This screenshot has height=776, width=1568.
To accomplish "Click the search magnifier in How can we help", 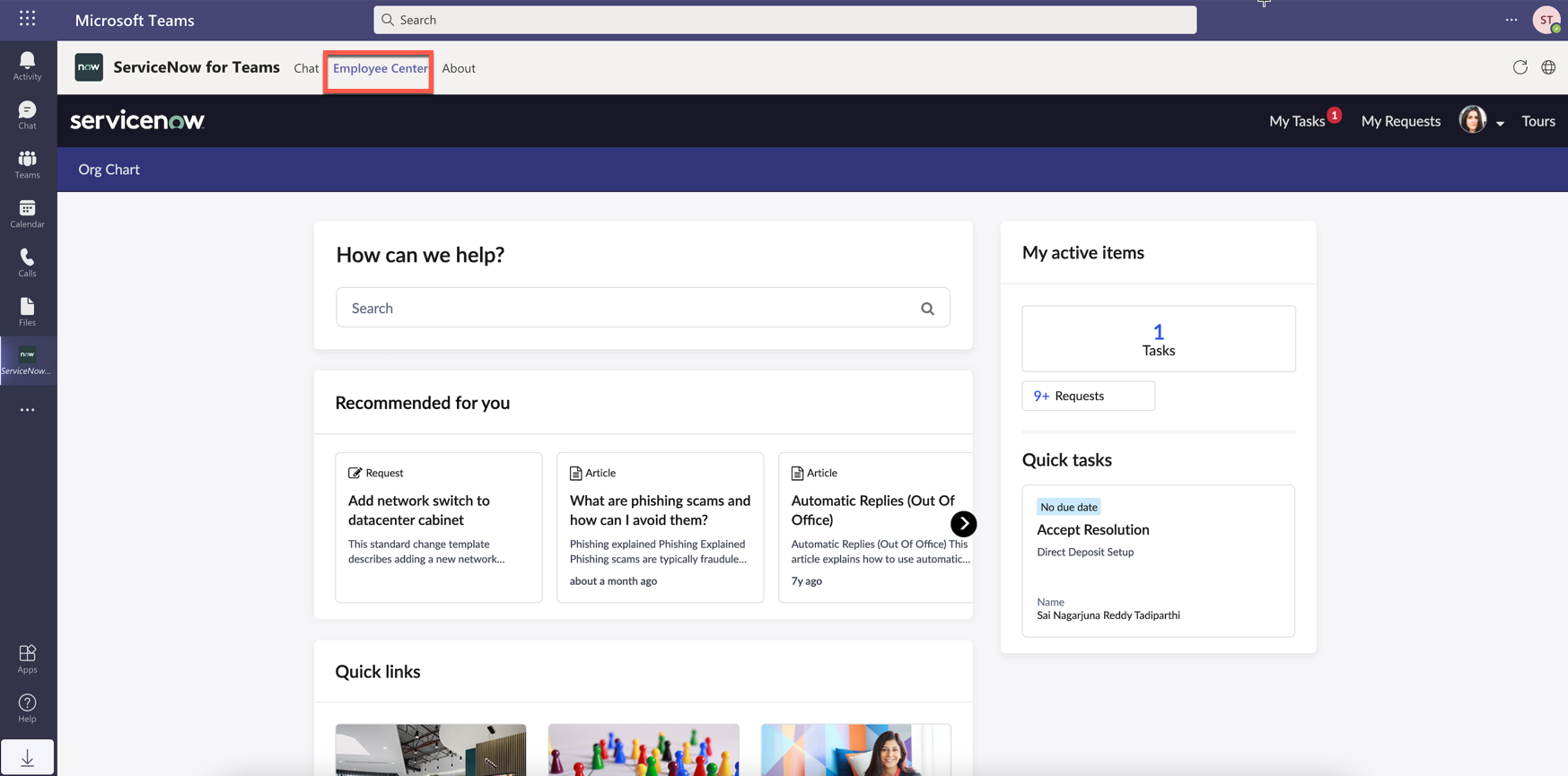I will (x=927, y=309).
